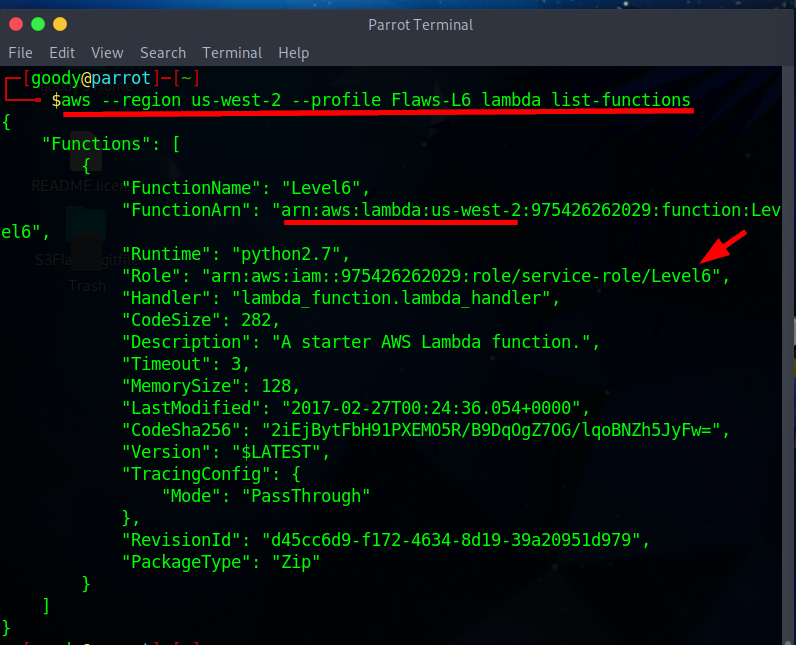The height and width of the screenshot is (645, 796).
Task: Click the goody@parrot prompt text
Action: coord(91,78)
